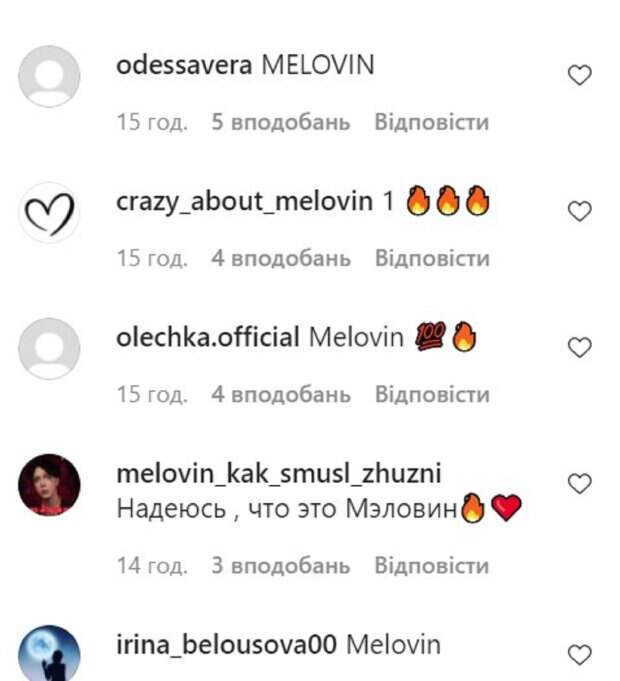
Task: View the 5 вподобань likes list
Action: [x=280, y=122]
